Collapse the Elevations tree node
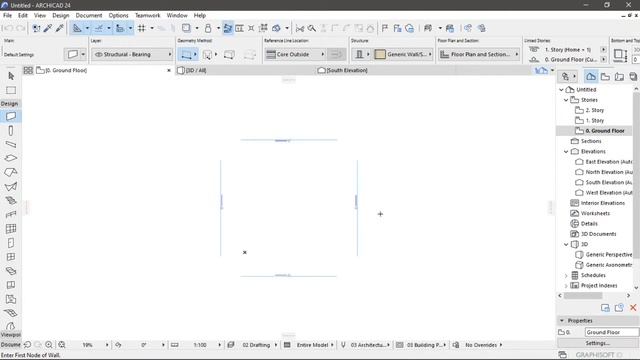 point(566,151)
